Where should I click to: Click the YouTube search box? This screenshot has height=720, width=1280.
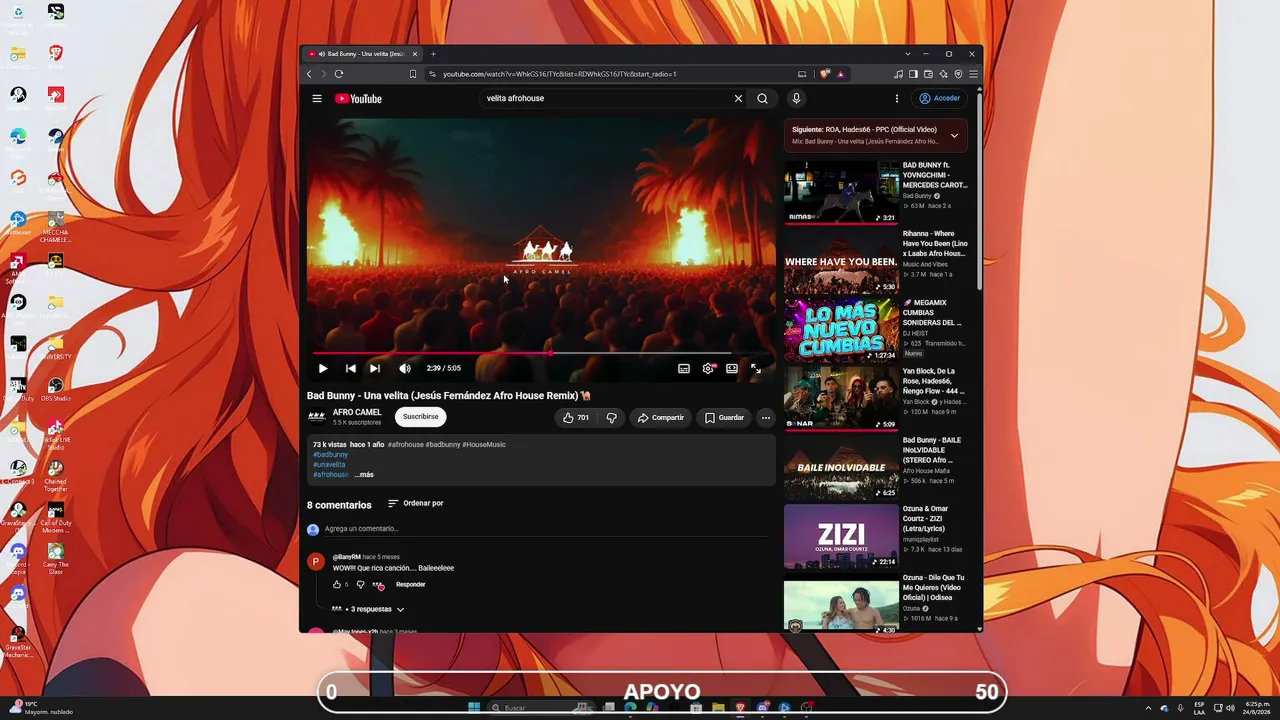coord(605,98)
